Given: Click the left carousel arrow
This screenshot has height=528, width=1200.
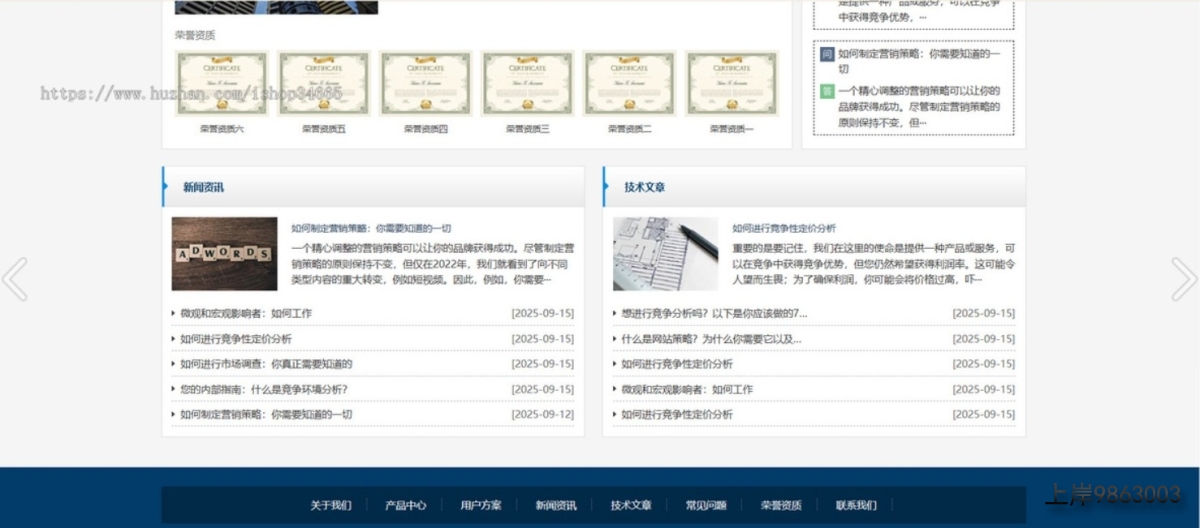Looking at the screenshot, I should (x=15, y=279).
